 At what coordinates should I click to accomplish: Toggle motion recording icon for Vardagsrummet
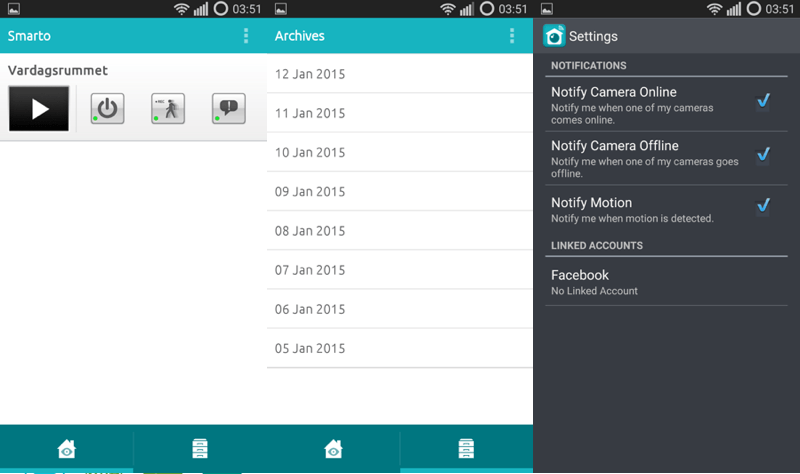tap(168, 109)
